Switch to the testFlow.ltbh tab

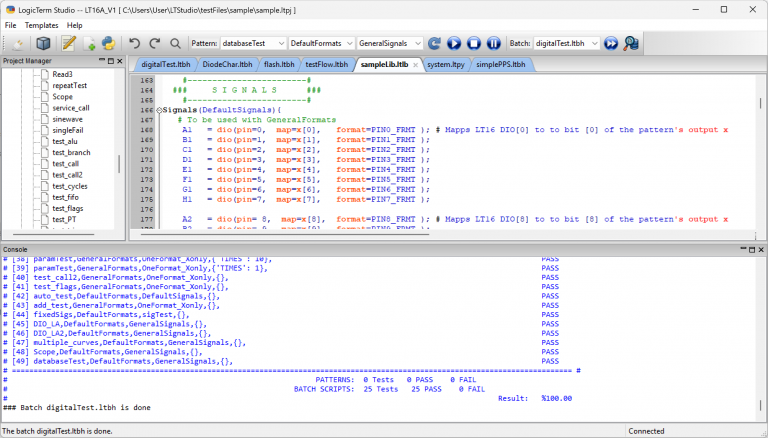coord(326,64)
